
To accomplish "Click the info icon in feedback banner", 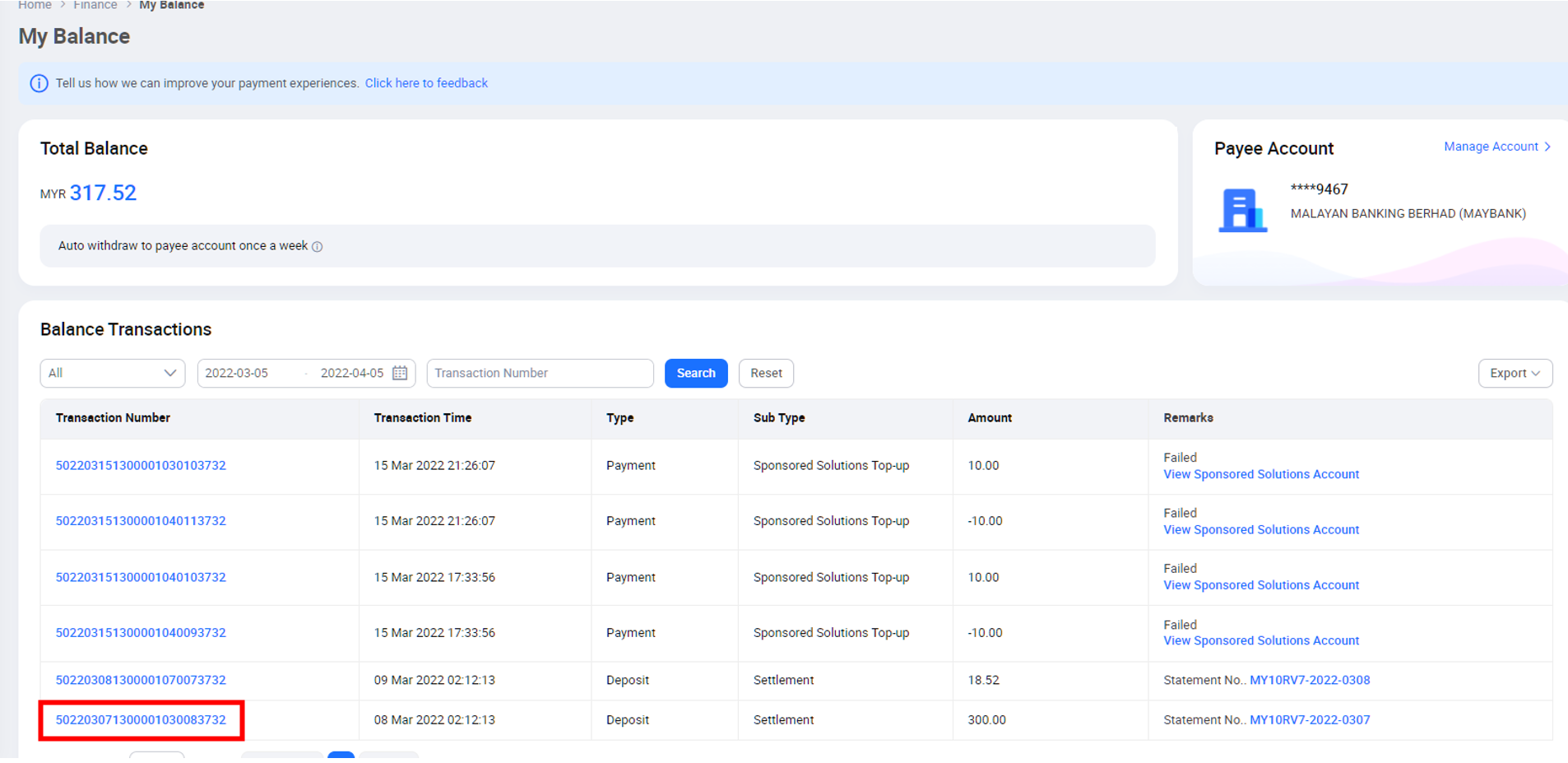I will tap(39, 83).
